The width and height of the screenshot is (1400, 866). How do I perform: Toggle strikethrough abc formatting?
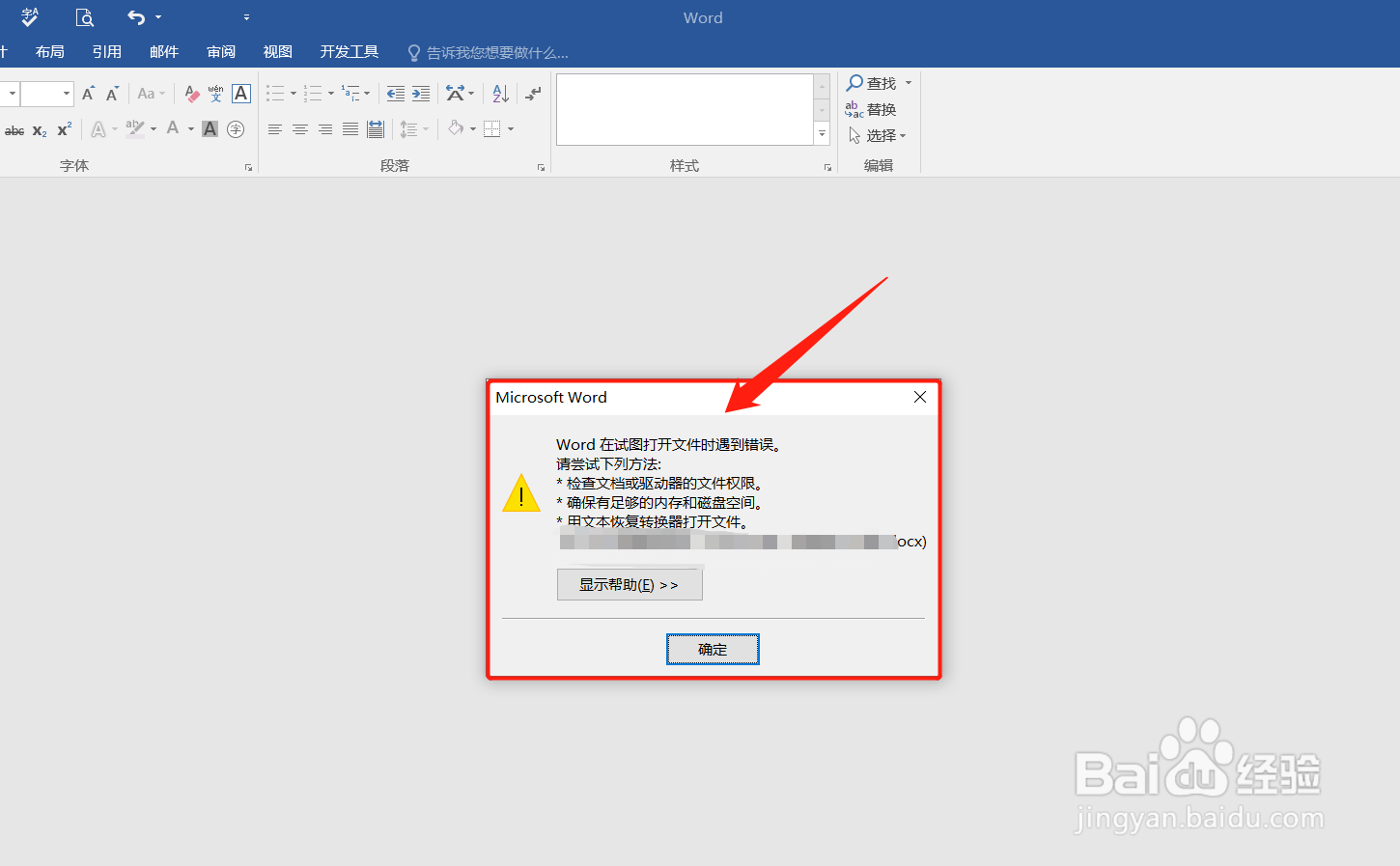click(14, 130)
